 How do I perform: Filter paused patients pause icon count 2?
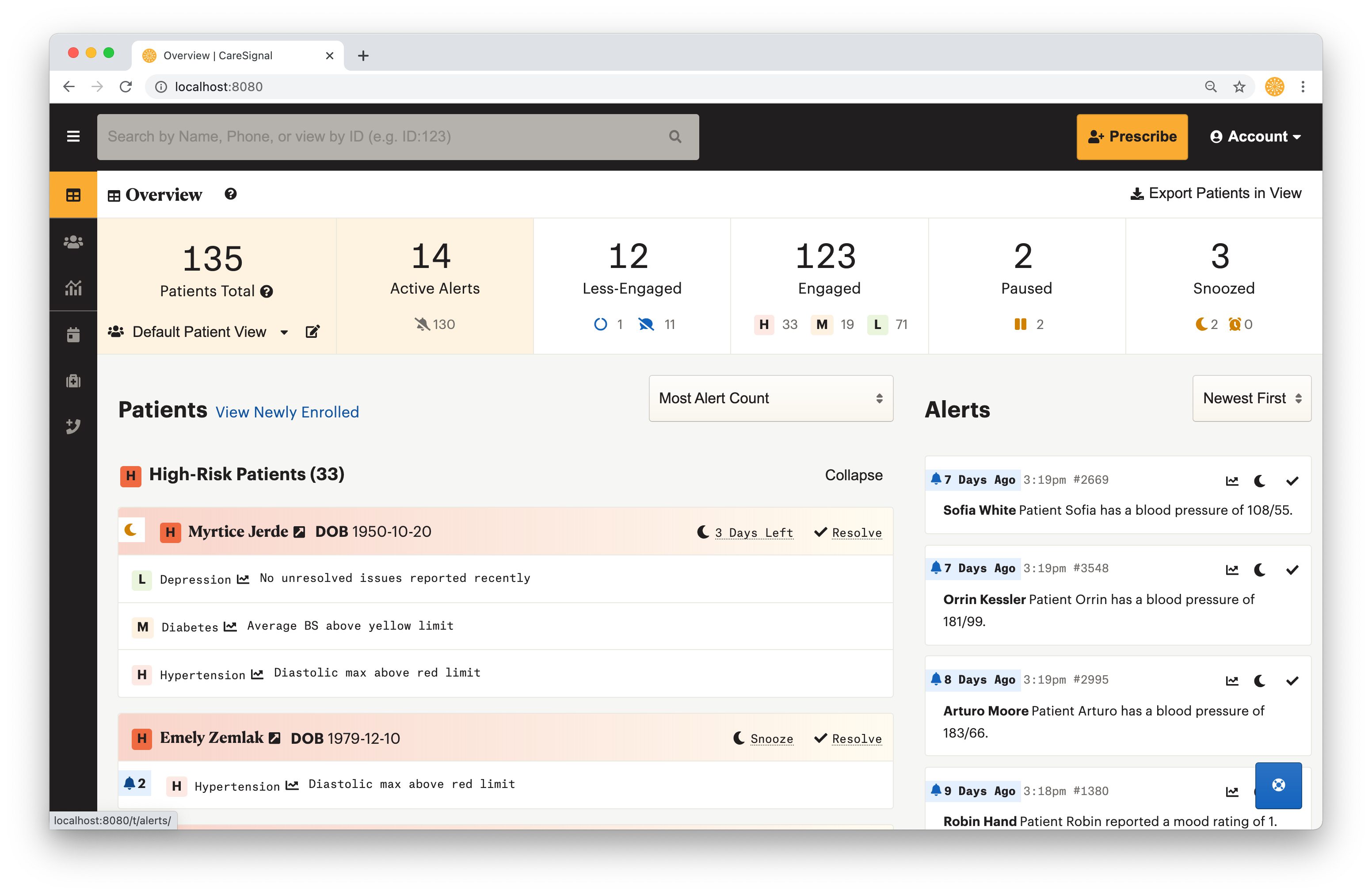(1029, 324)
